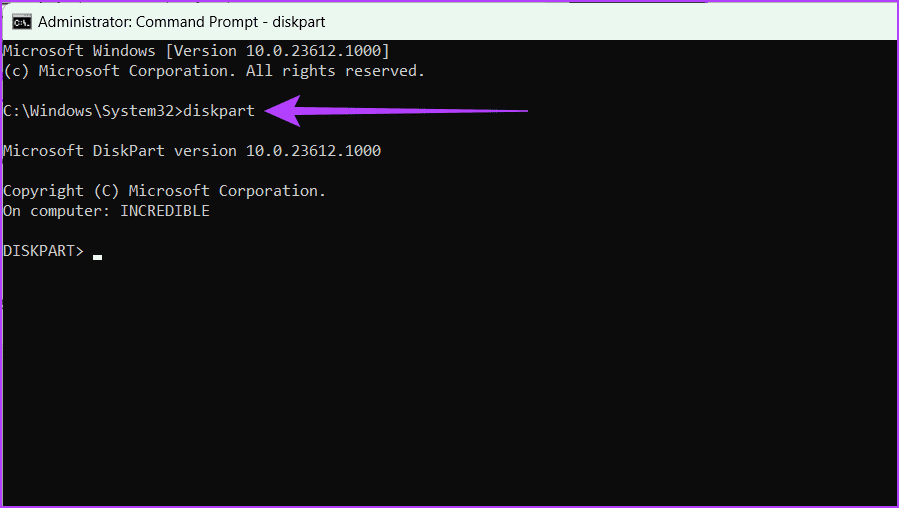Click the empty black console area below DISKPART>

(450, 380)
